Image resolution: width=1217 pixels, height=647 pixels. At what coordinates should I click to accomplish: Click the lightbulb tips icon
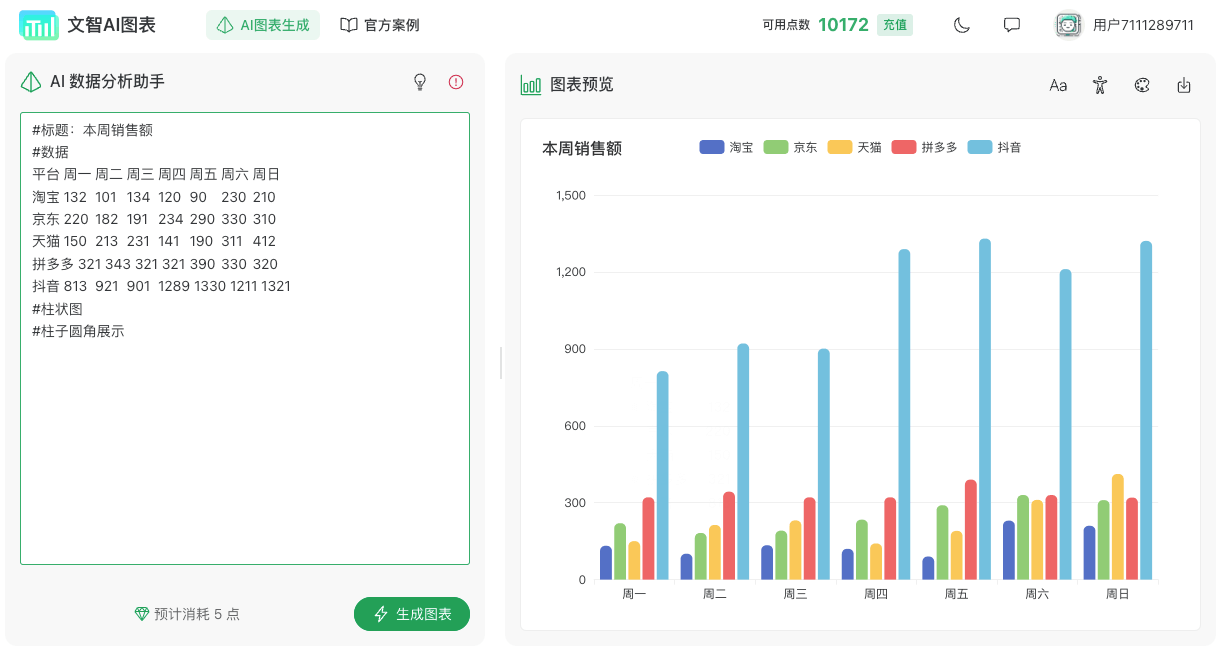[x=420, y=82]
